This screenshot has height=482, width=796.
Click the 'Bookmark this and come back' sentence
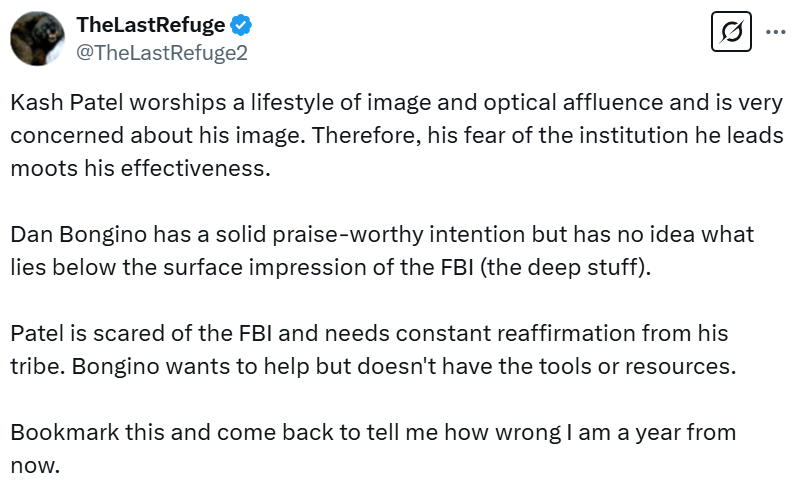(x=372, y=447)
